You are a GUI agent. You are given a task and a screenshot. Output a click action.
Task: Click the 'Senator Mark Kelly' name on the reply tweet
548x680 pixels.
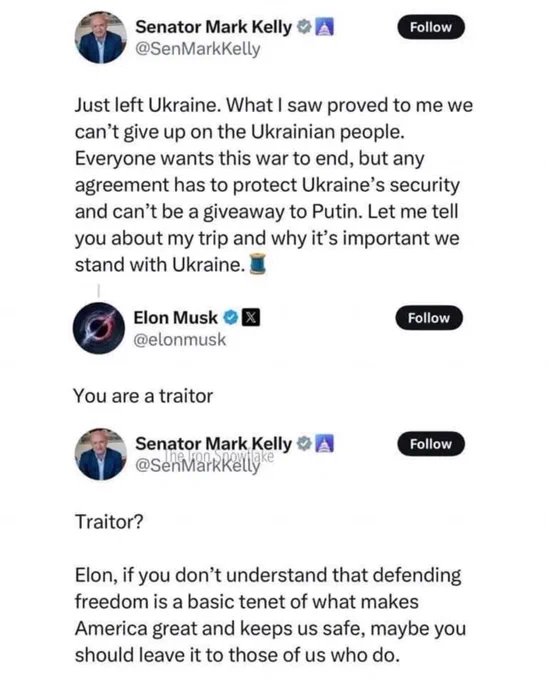pos(214,444)
